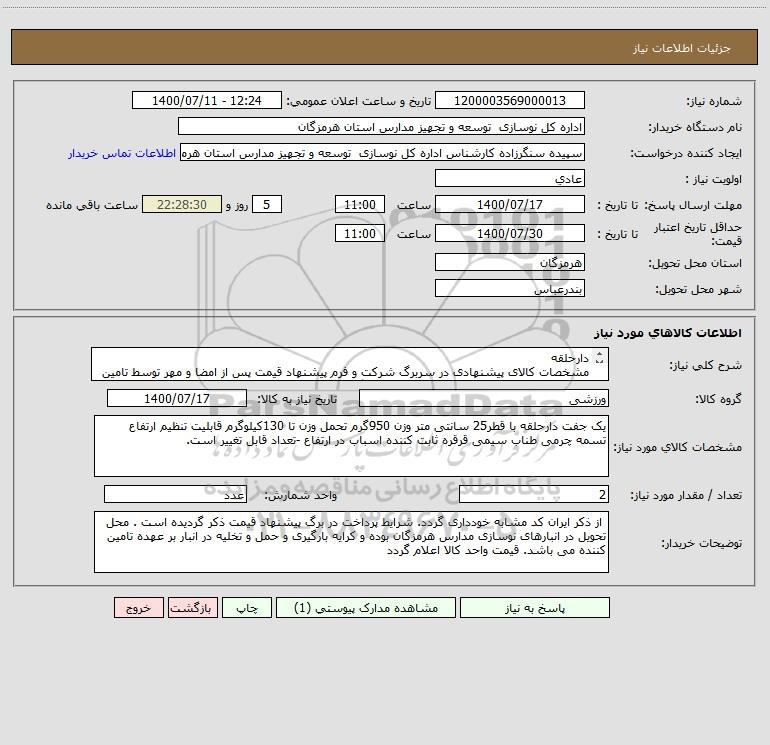
Task: Click the ساعت 11:00 field beside 1400/07/30
Action: tap(359, 233)
